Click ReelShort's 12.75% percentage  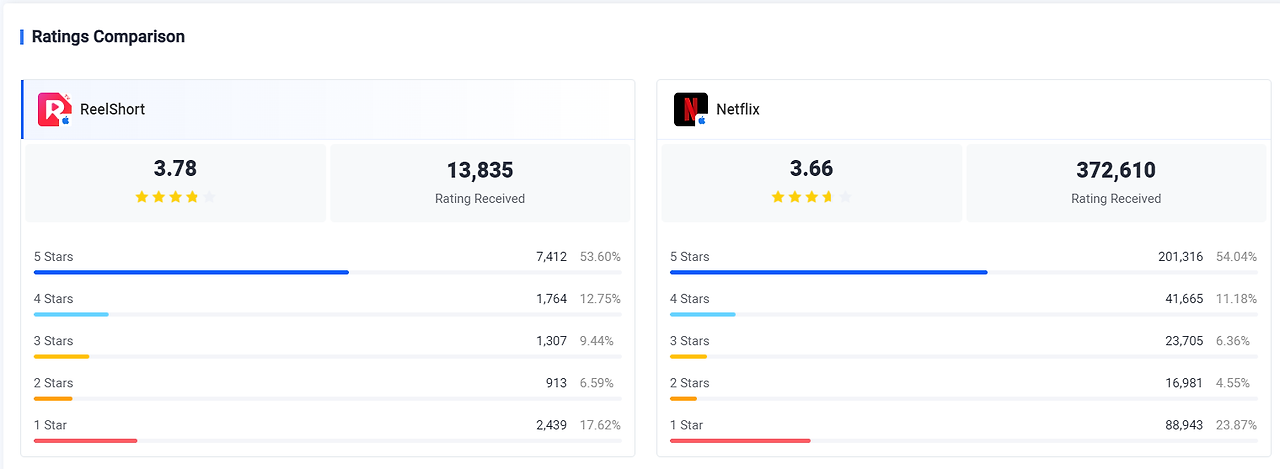point(600,299)
